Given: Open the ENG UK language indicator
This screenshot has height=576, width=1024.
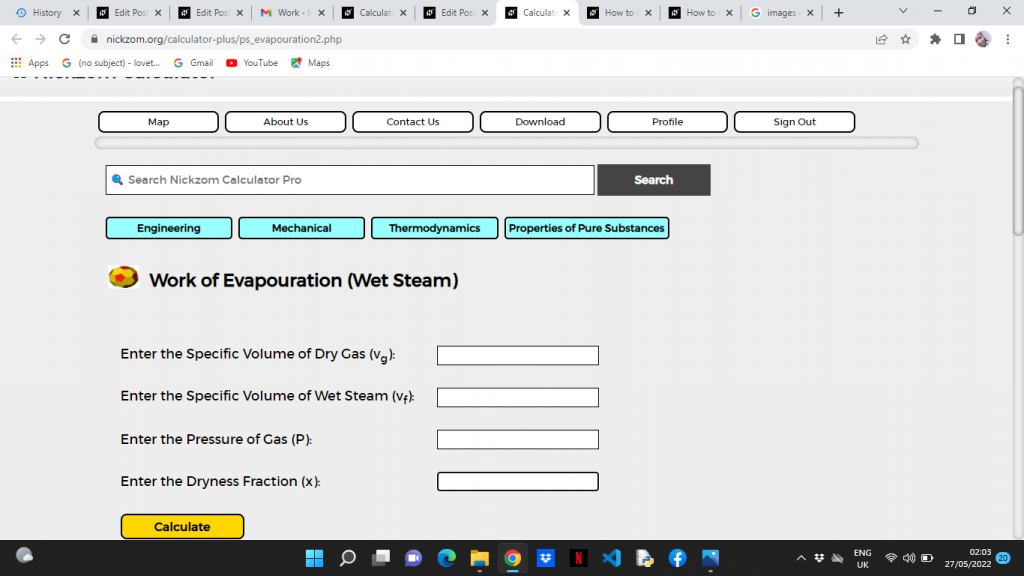Looking at the screenshot, I should [863, 558].
